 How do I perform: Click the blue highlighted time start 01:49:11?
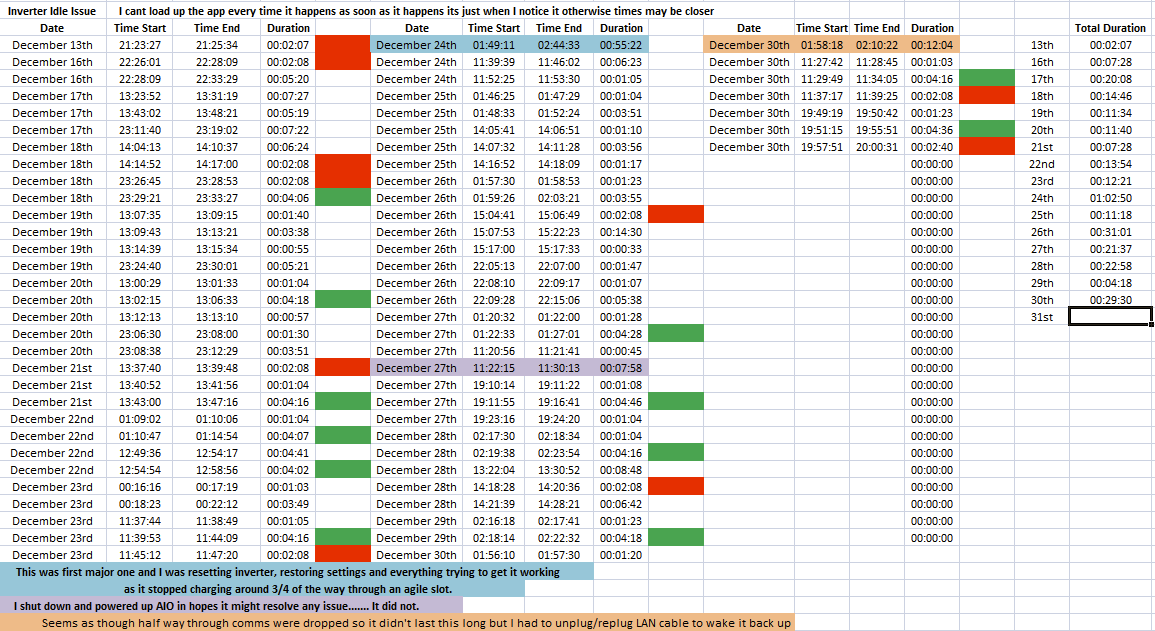[x=494, y=45]
